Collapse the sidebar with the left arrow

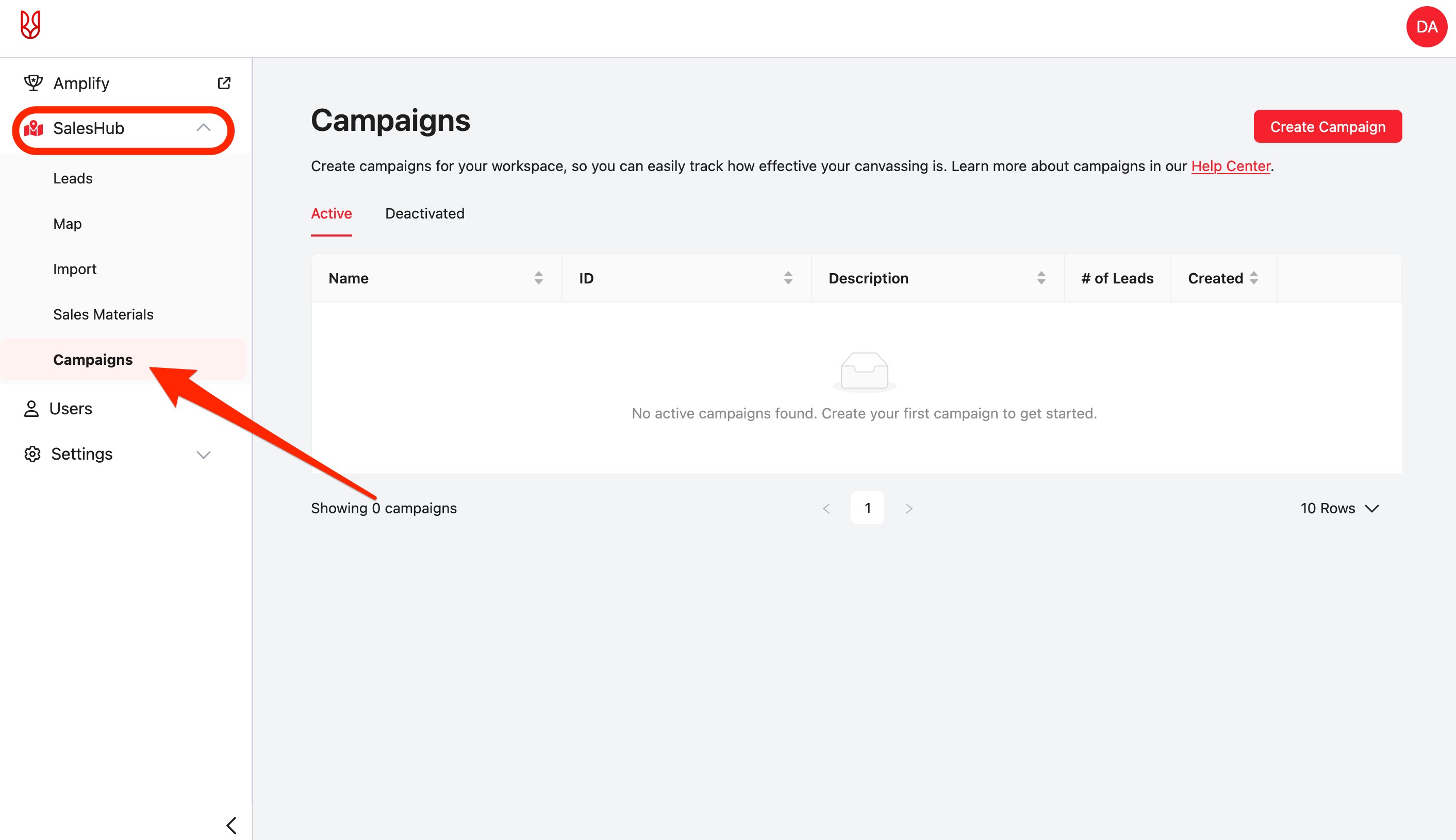pos(231,825)
